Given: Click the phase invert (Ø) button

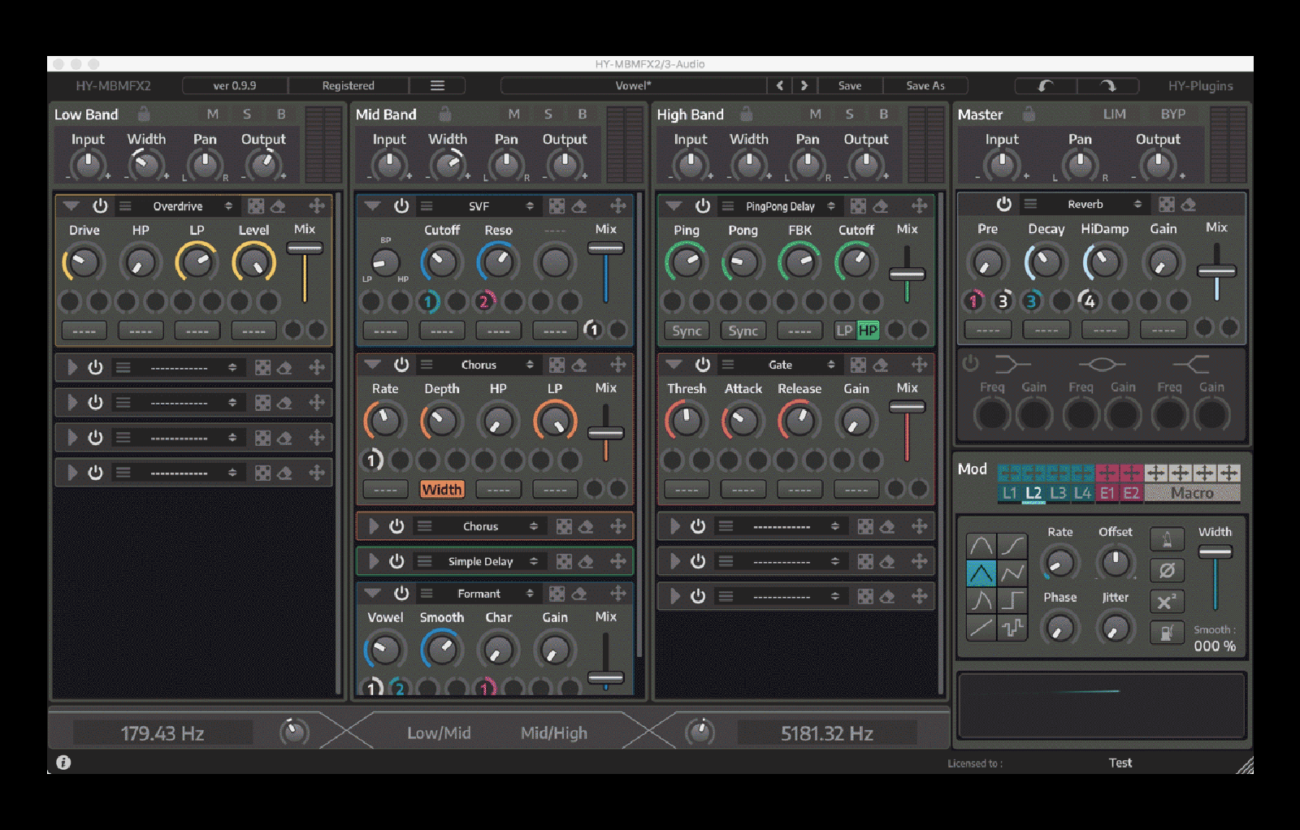Looking at the screenshot, I should (1166, 571).
